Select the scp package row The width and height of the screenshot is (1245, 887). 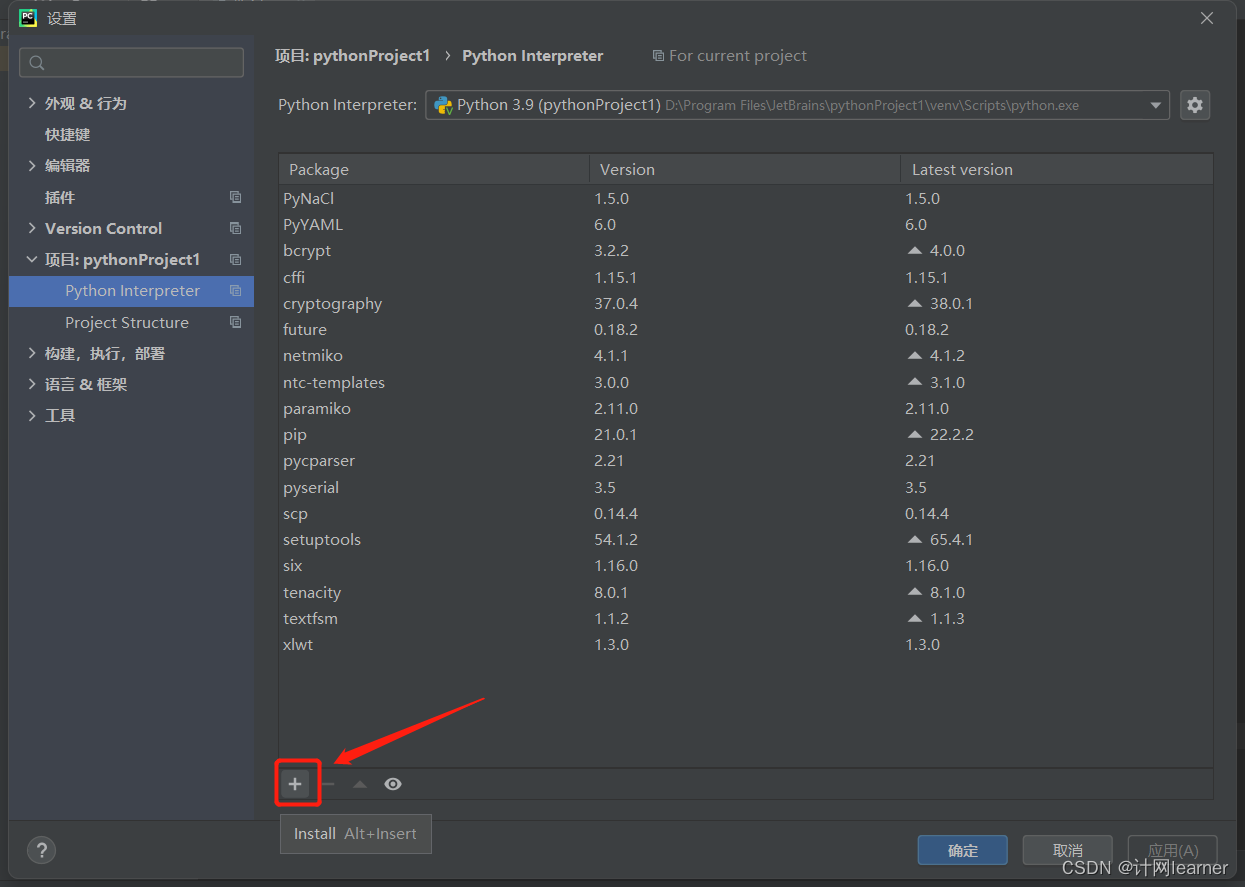[746, 513]
